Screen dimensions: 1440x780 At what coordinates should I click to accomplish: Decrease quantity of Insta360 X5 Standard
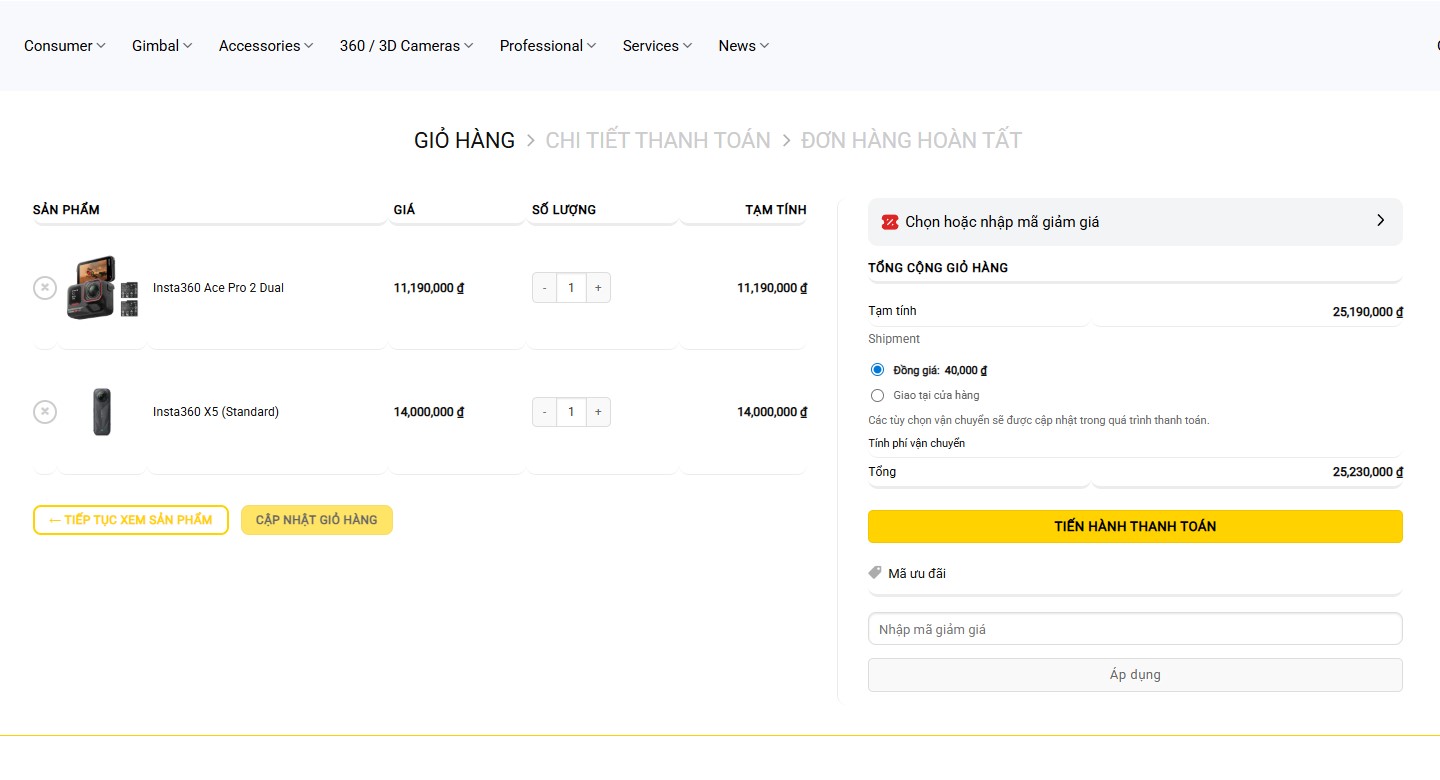coord(544,412)
